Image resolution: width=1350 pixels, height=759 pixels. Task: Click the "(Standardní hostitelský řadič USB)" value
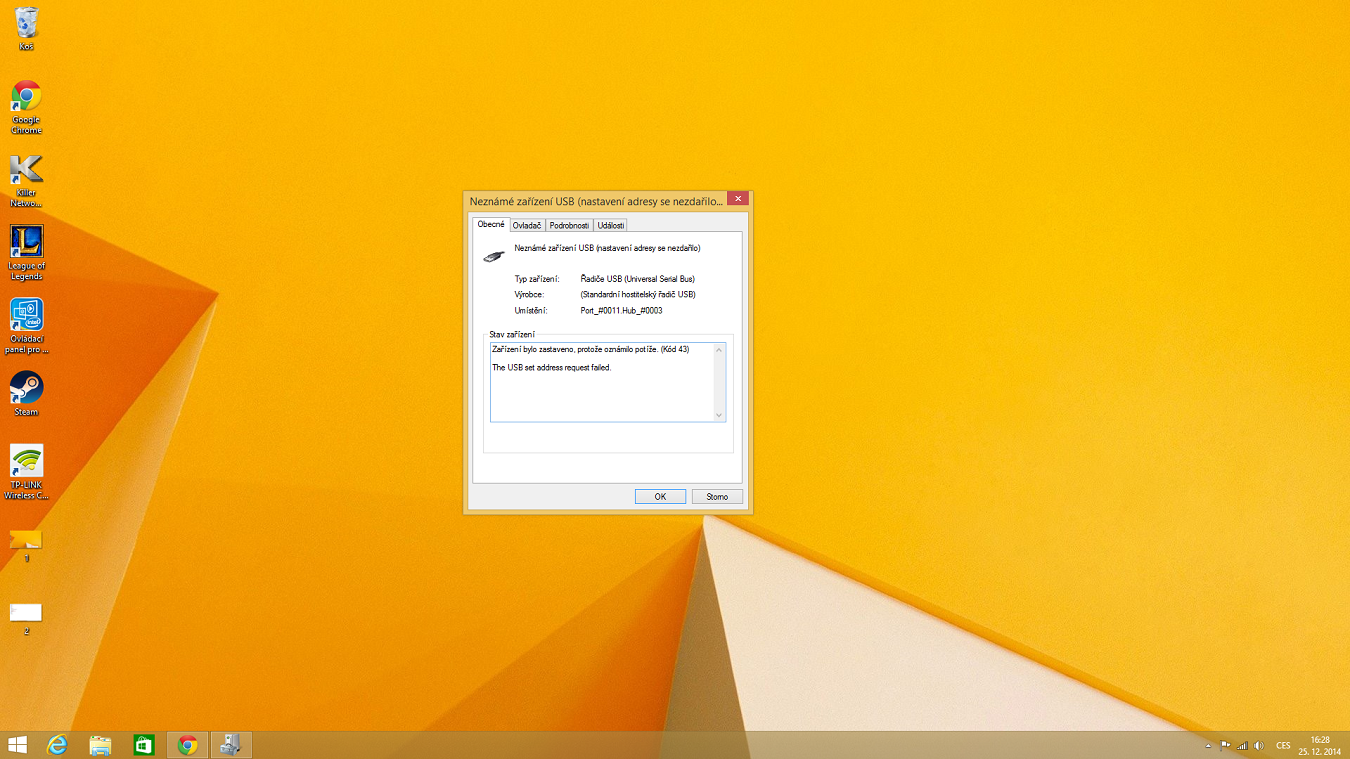pos(638,295)
